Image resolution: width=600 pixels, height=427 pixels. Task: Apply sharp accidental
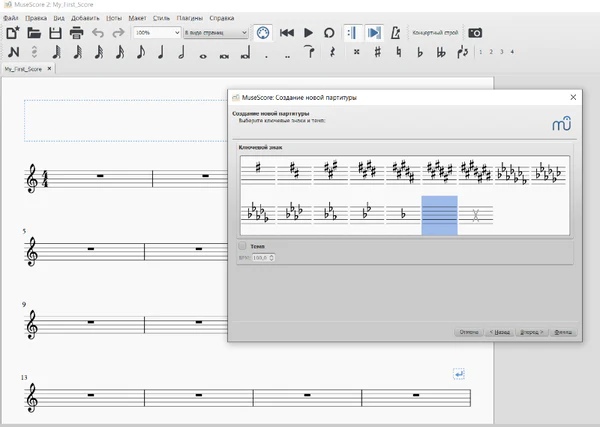click(x=377, y=52)
